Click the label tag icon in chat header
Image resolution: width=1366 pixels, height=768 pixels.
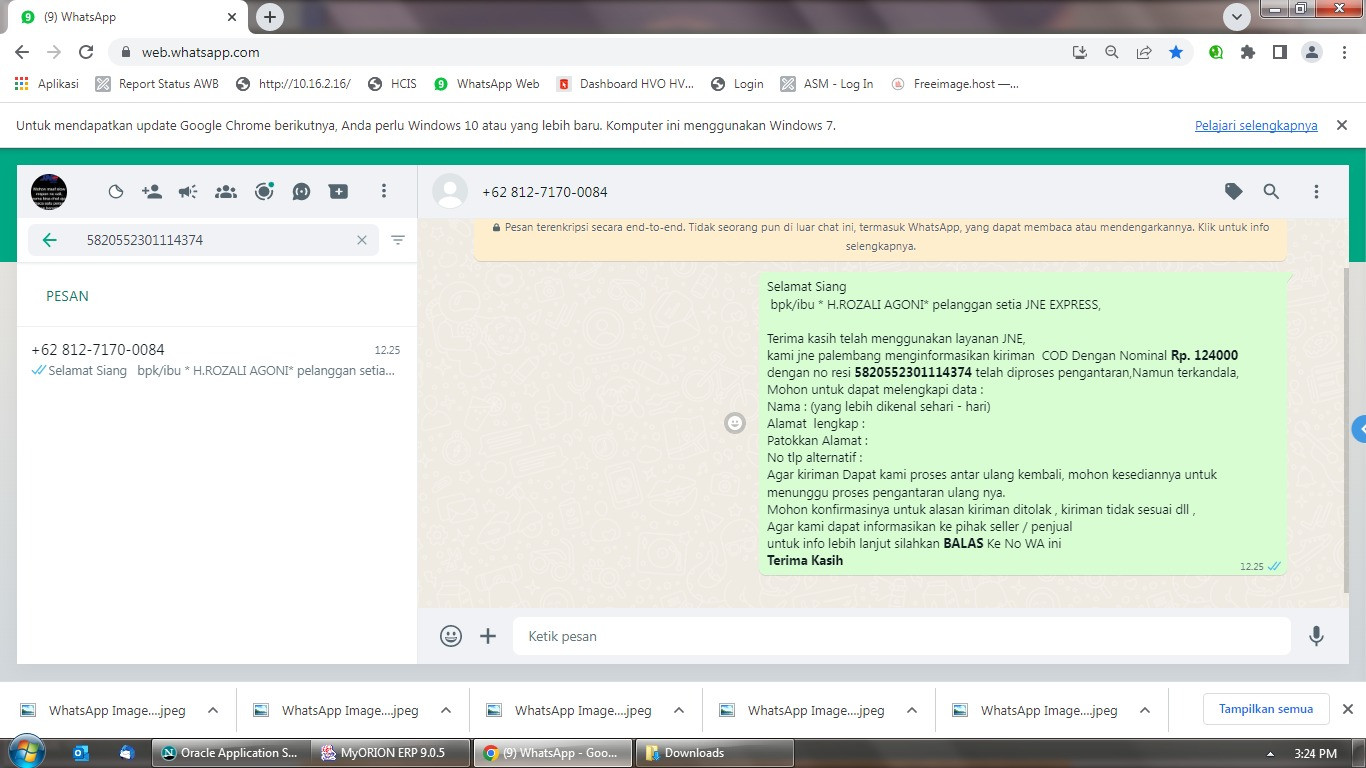tap(1234, 191)
